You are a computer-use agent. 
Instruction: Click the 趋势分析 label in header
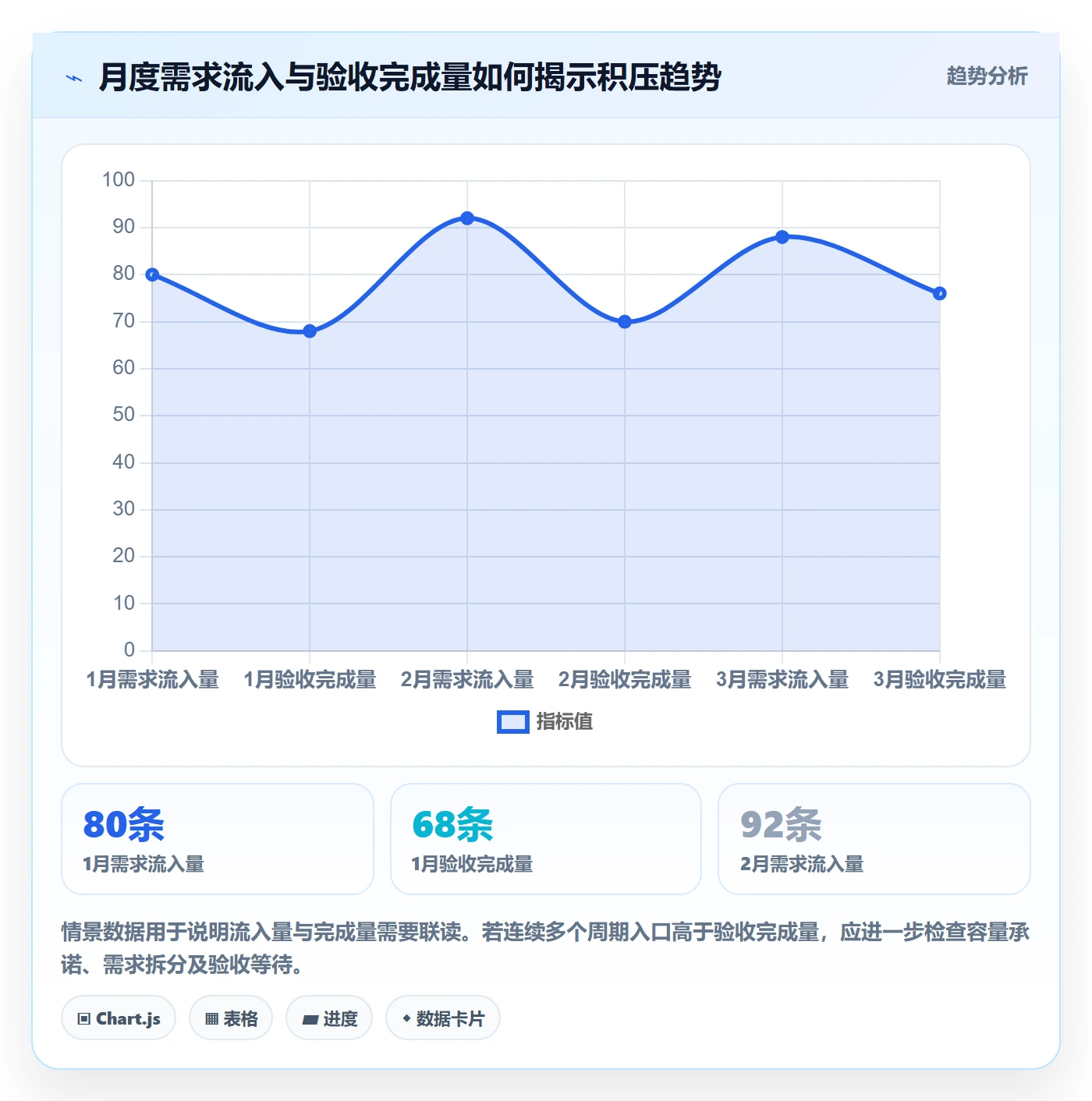point(987,76)
